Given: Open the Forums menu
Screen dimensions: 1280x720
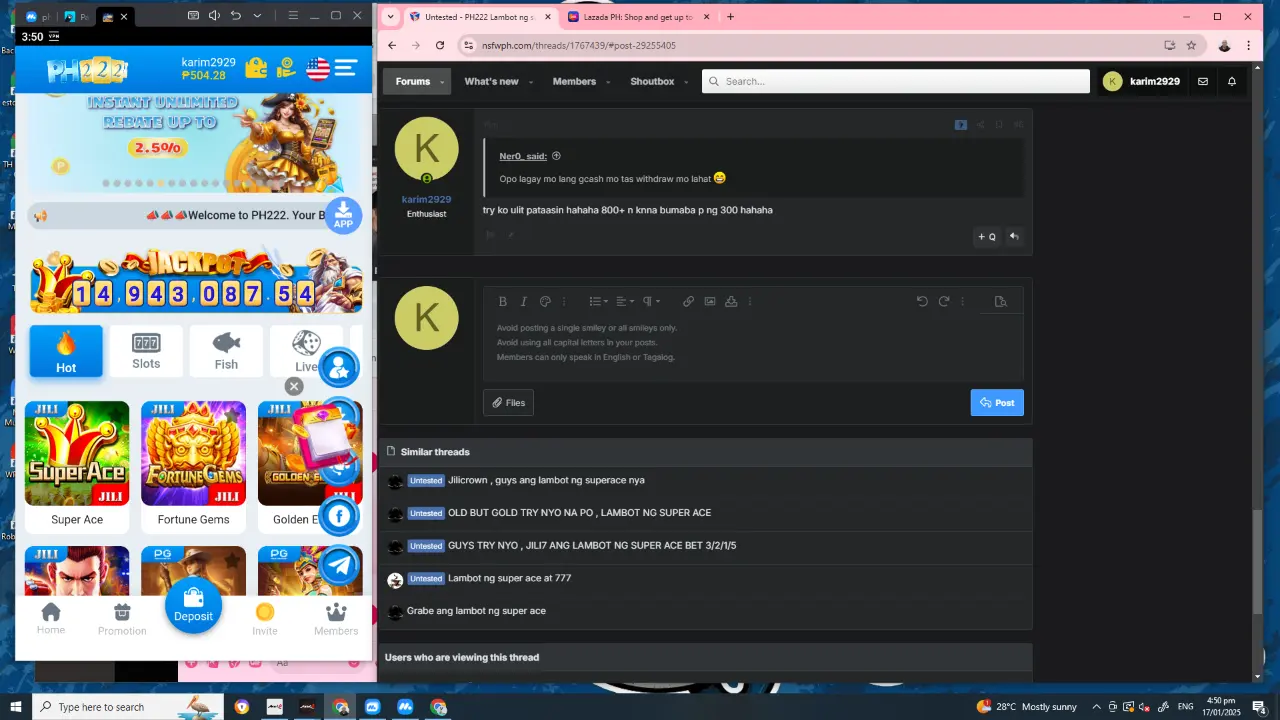Looking at the screenshot, I should pos(413,81).
